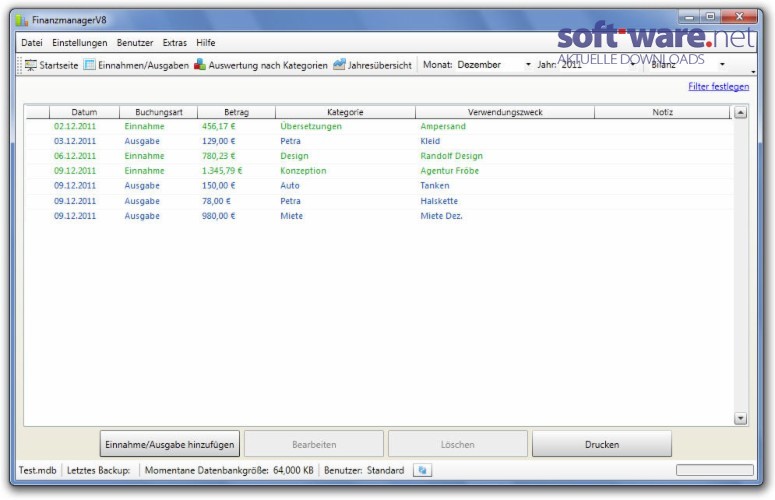
Task: Click the Kleid purpose cell
Action: coord(430,141)
